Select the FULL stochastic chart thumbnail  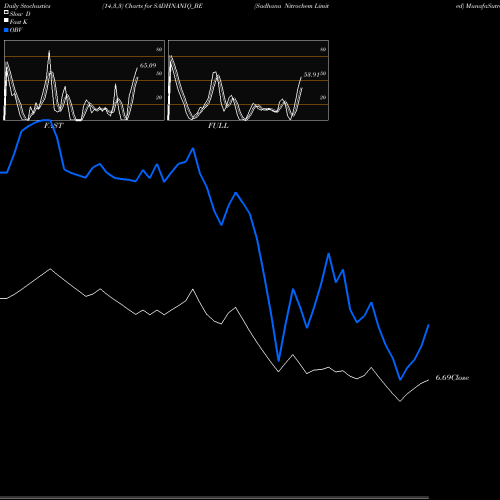(248, 80)
